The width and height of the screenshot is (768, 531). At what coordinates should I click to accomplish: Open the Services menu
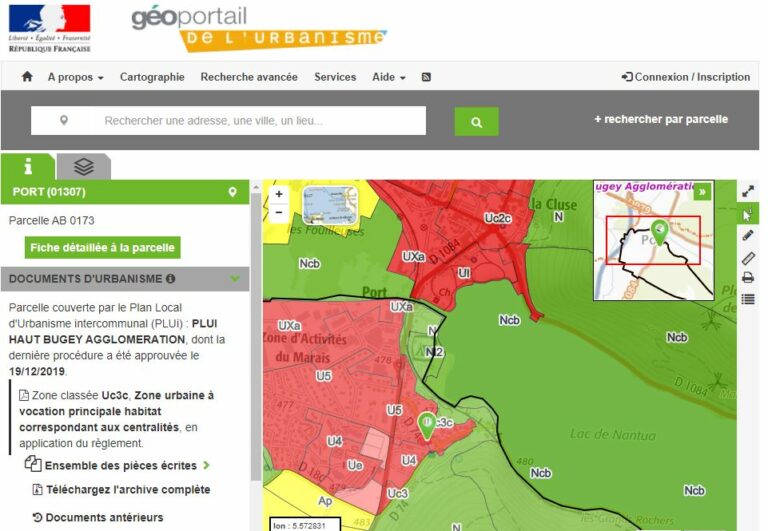[x=335, y=77]
